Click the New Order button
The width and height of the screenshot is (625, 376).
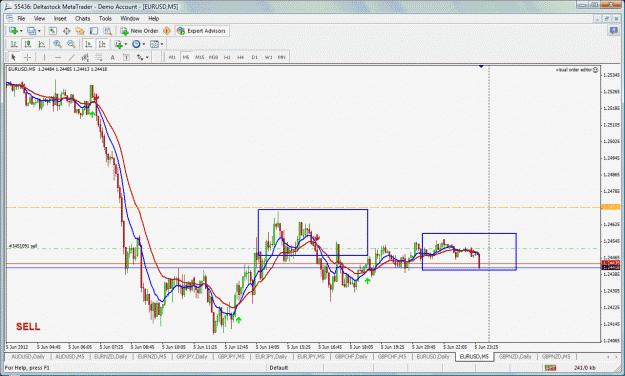[x=140, y=31]
